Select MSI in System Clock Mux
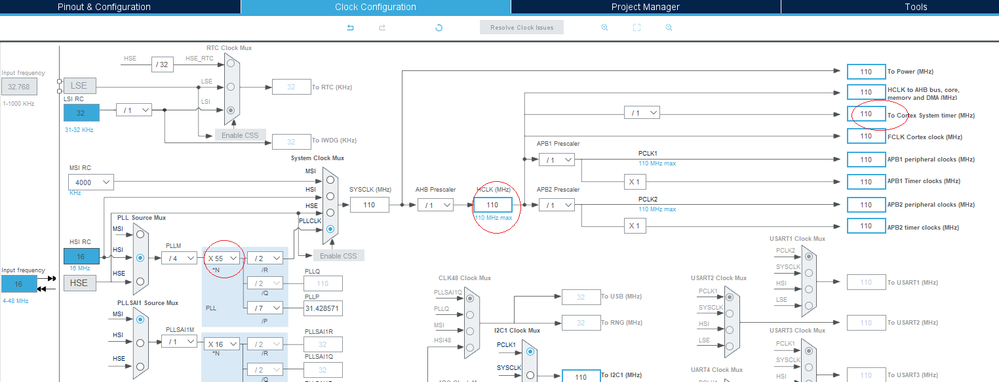The image size is (999, 382). click(x=329, y=180)
